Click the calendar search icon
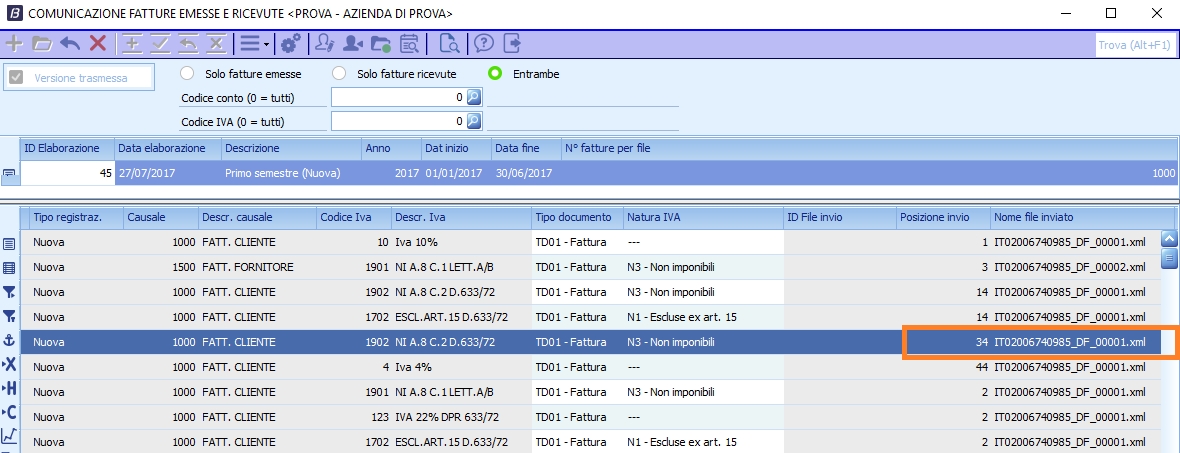This screenshot has height=453, width=1180. pyautogui.click(x=409, y=44)
